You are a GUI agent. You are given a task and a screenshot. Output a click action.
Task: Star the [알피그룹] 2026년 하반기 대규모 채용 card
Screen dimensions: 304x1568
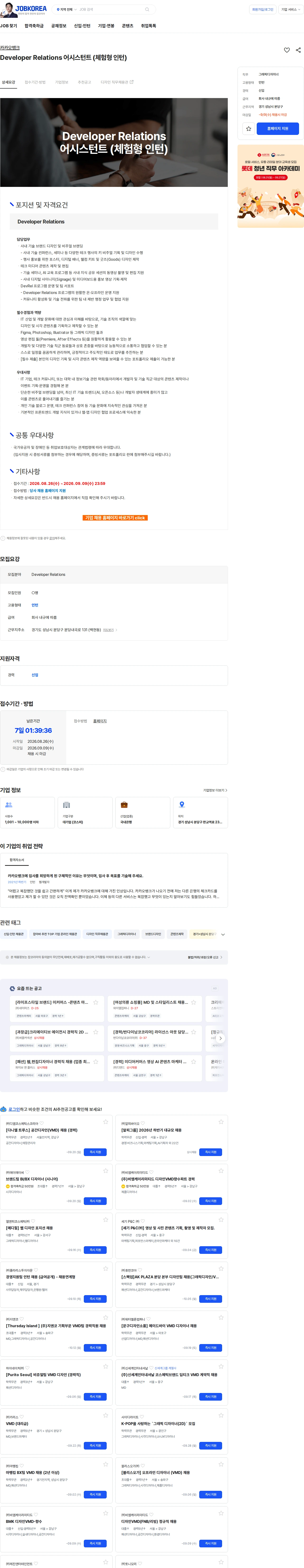click(x=221, y=1122)
